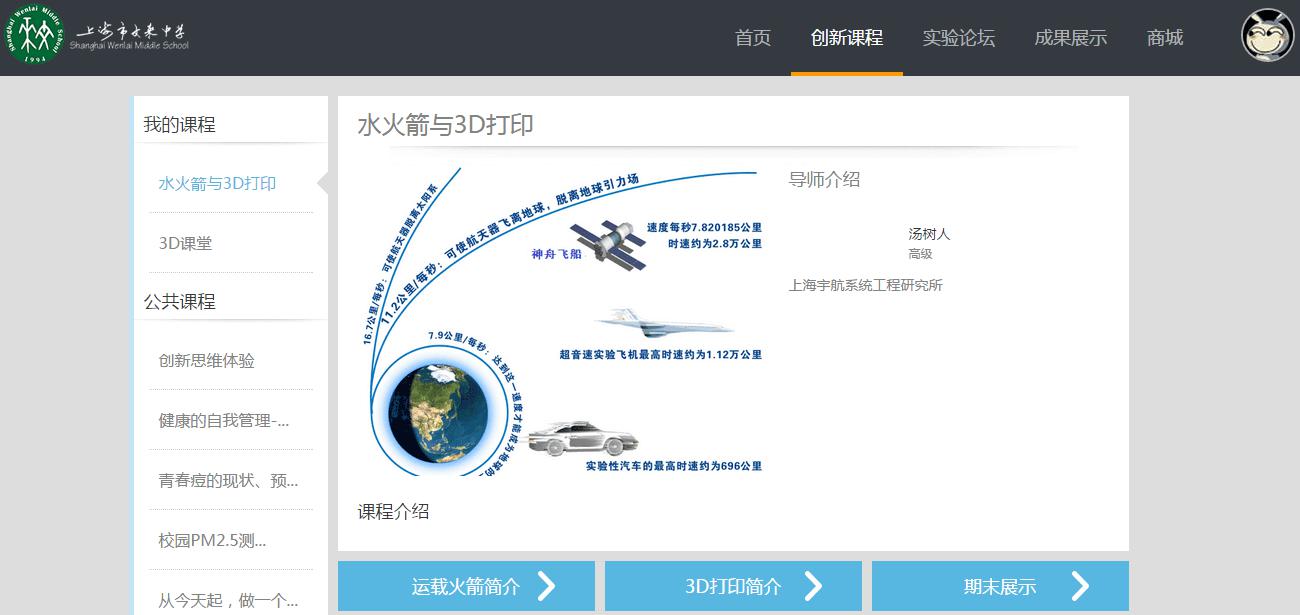Select 水火箭与3D打印 in my courses sidebar
The width and height of the screenshot is (1300, 615).
[217, 184]
